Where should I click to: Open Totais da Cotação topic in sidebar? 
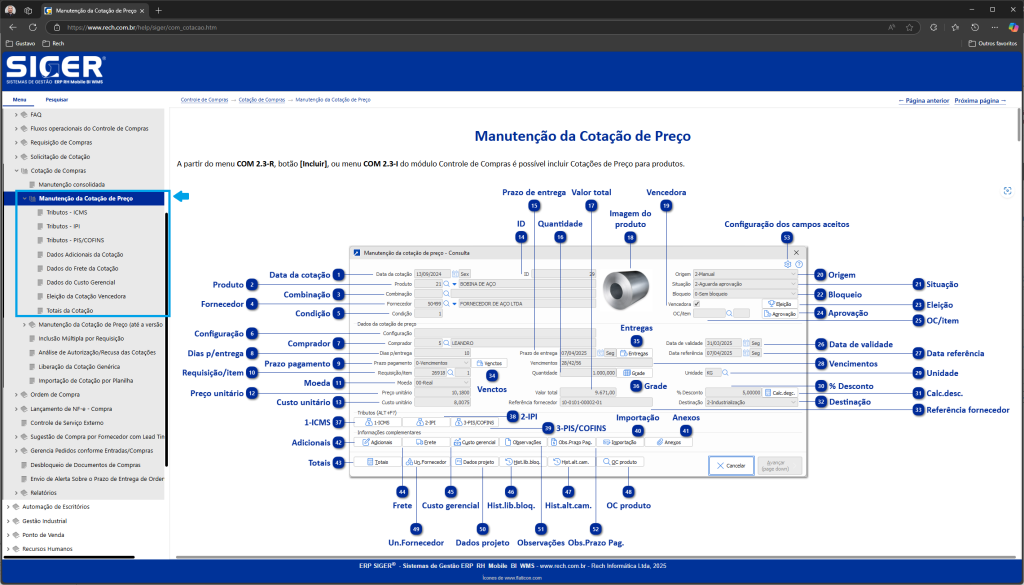click(70, 311)
